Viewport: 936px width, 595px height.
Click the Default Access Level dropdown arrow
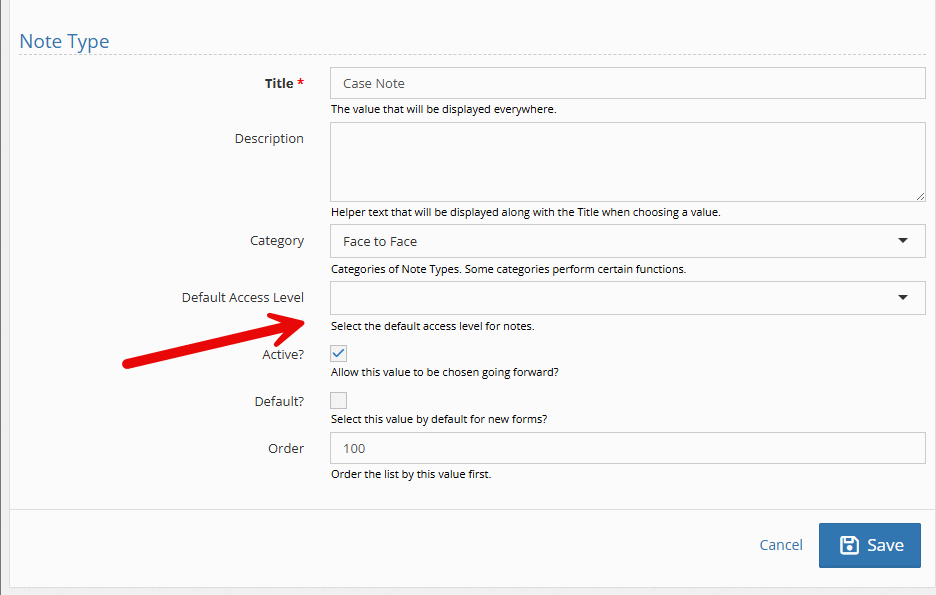[x=903, y=298]
